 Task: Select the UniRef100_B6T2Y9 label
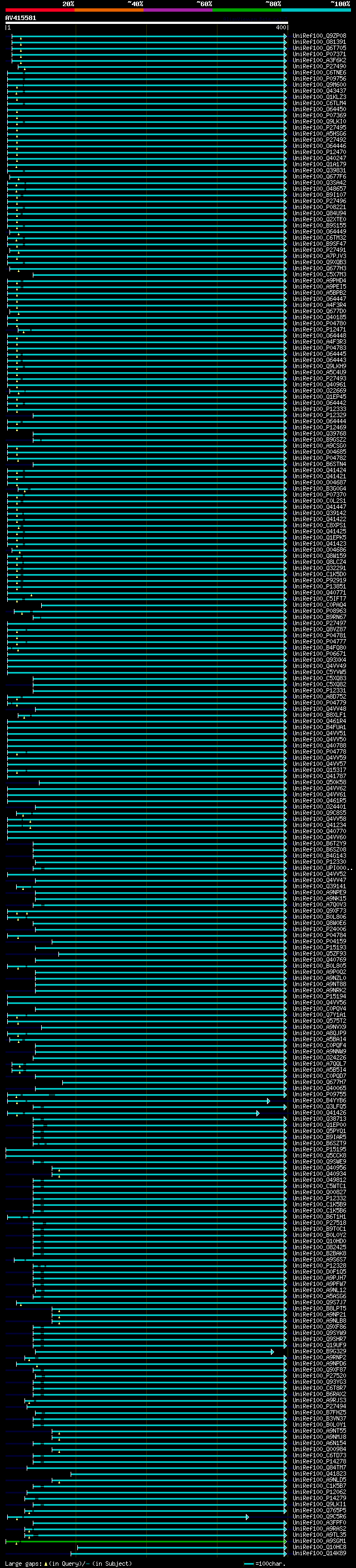pyautogui.click(x=319, y=843)
